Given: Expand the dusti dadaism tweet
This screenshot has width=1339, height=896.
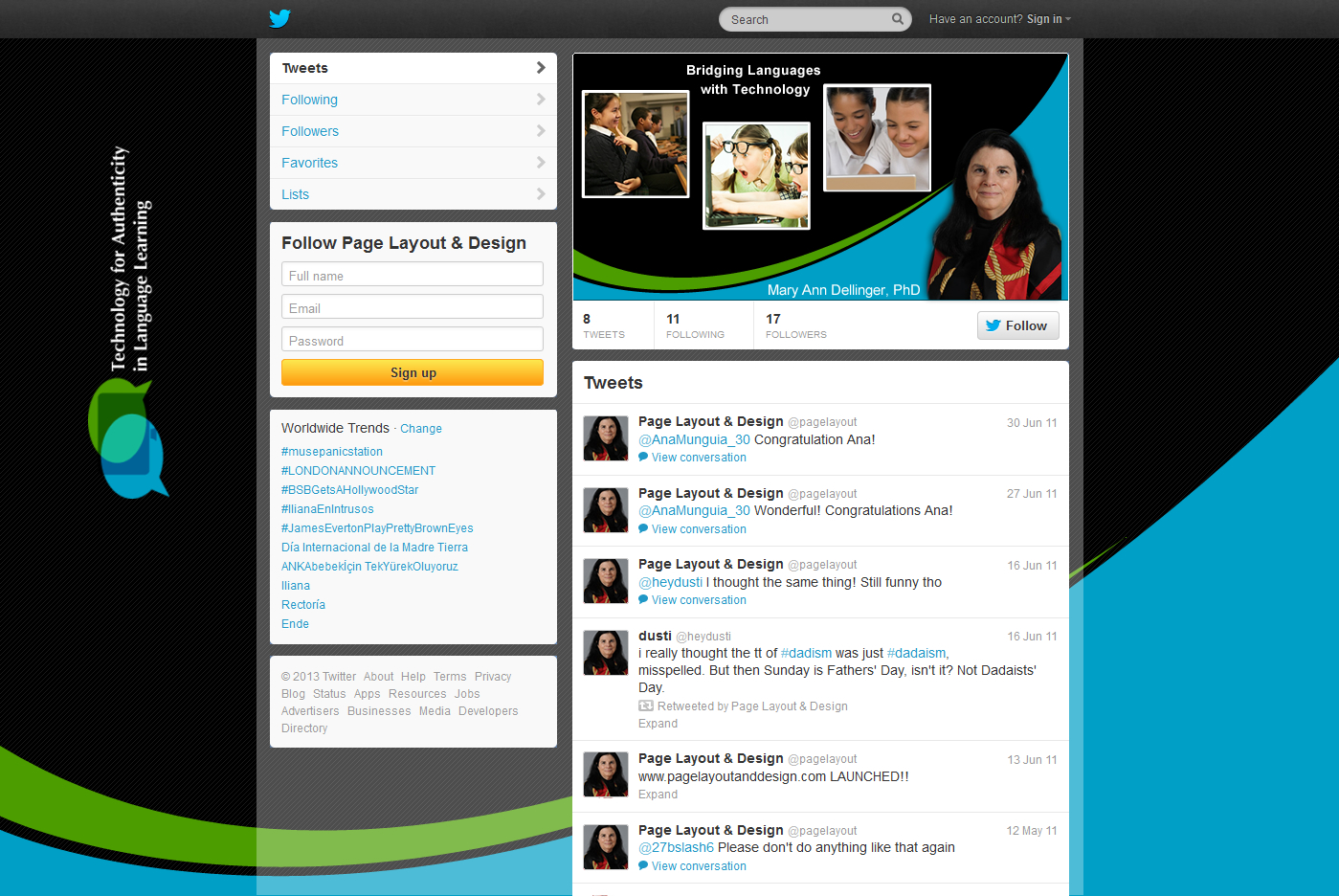Looking at the screenshot, I should click(658, 724).
